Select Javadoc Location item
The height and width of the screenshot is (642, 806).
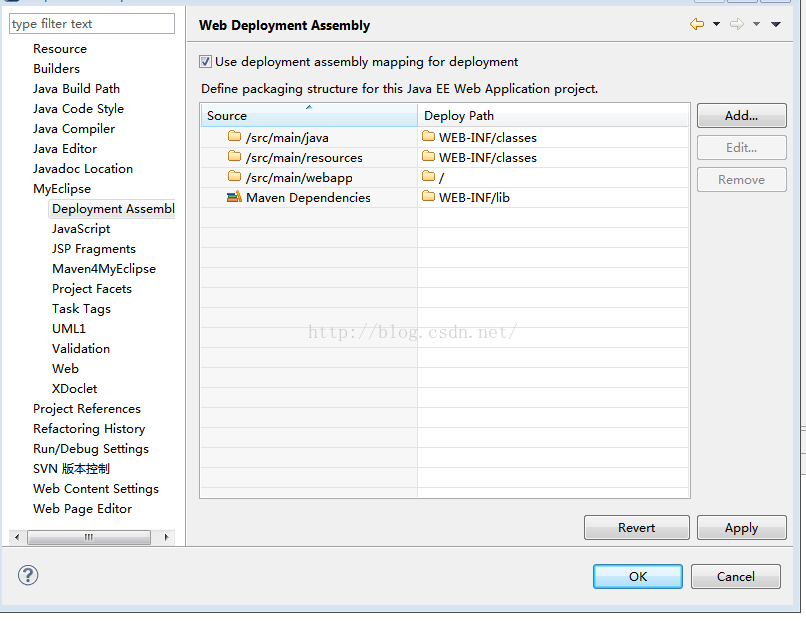point(83,169)
